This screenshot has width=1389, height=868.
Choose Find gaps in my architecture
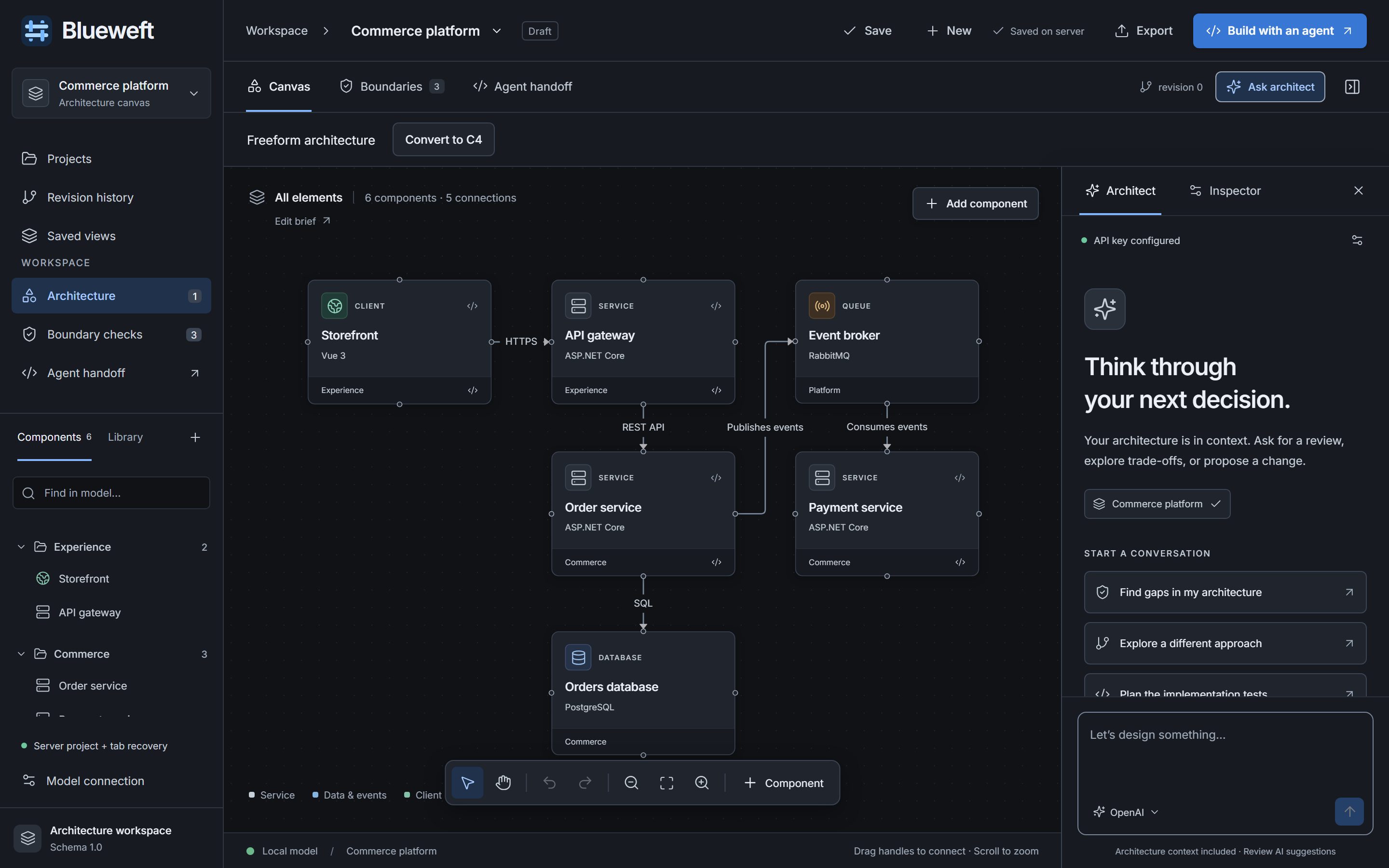coord(1225,592)
